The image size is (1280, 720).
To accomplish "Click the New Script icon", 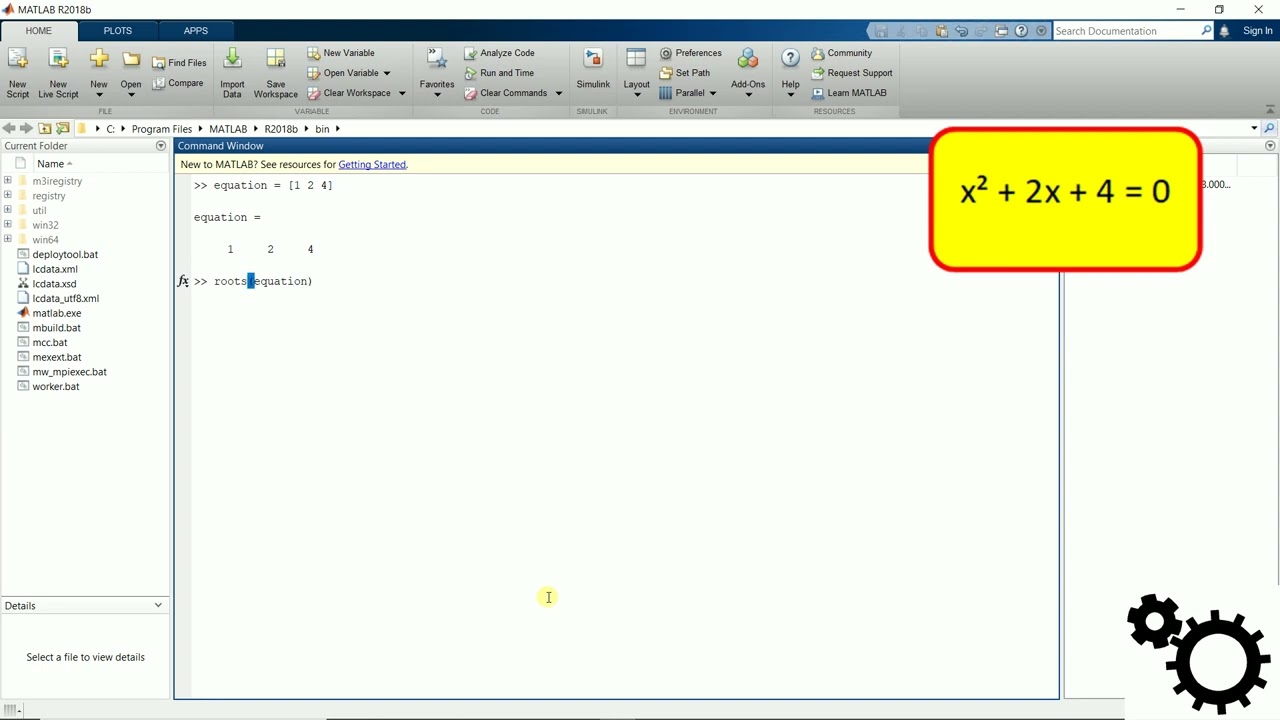I will pyautogui.click(x=18, y=60).
